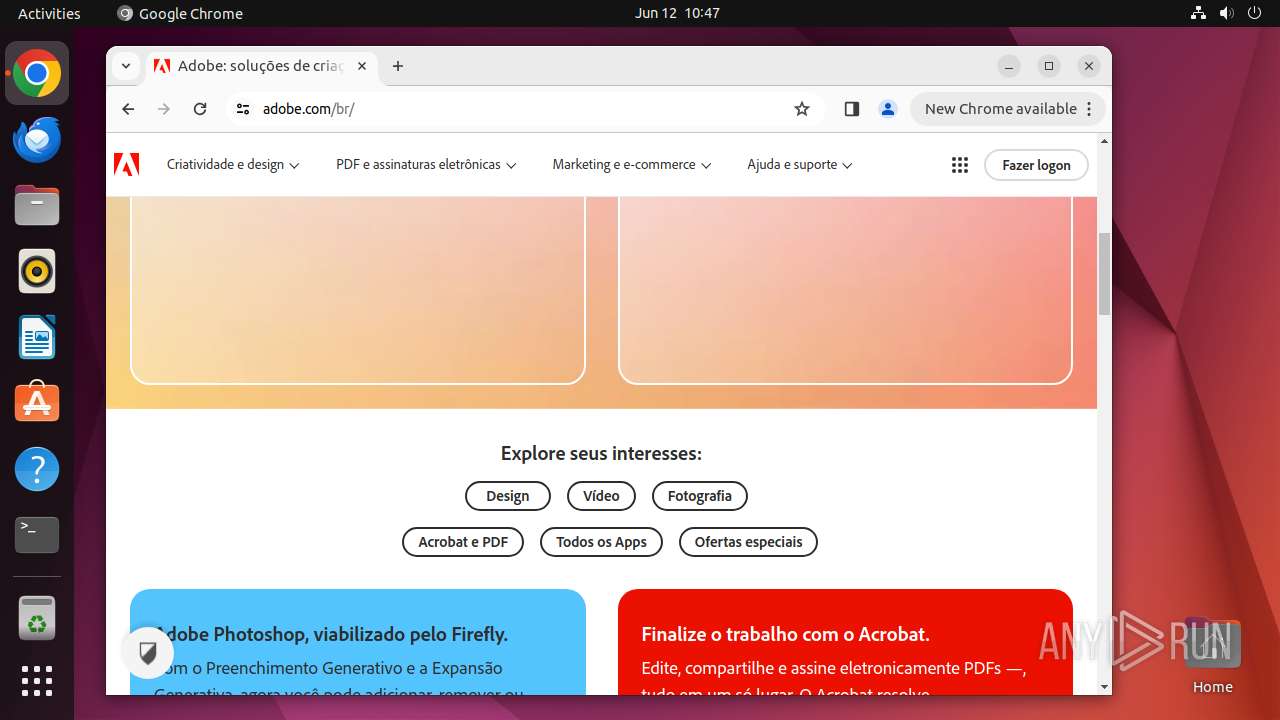Open Chrome side panel icon
Viewport: 1280px width, 720px height.
click(x=852, y=109)
